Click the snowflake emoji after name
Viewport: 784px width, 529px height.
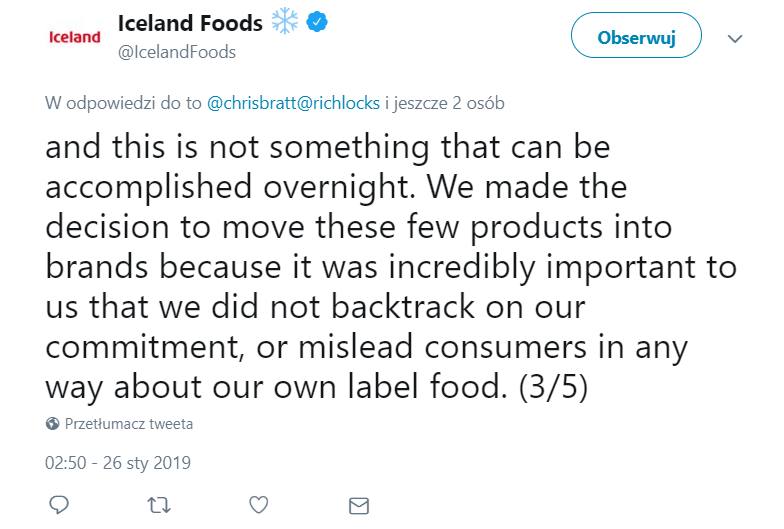(x=286, y=22)
